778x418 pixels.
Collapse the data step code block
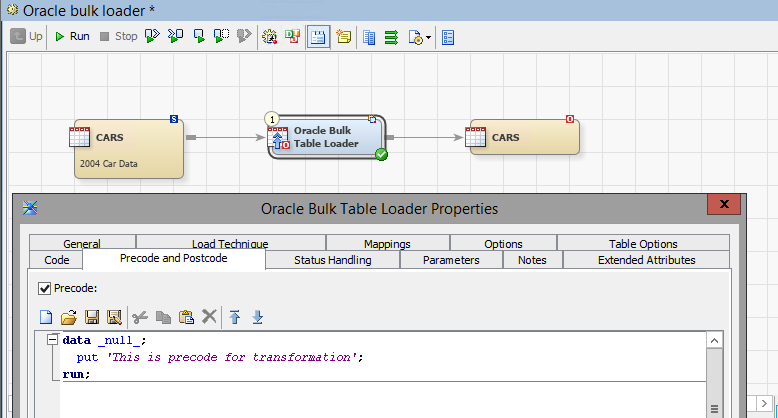point(52,340)
